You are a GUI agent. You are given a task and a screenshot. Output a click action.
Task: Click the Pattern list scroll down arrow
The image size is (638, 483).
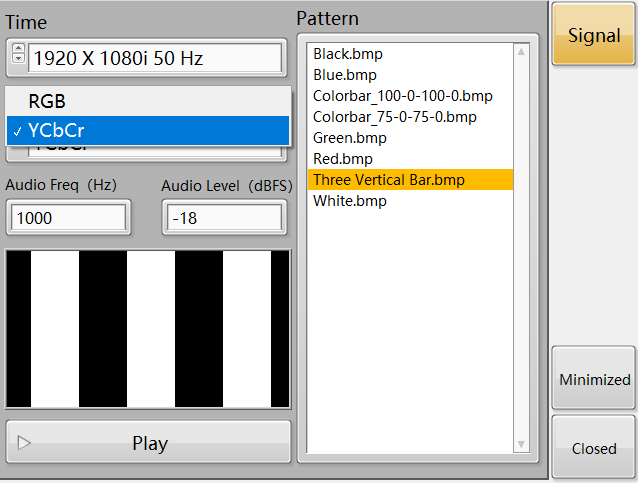[521, 443]
